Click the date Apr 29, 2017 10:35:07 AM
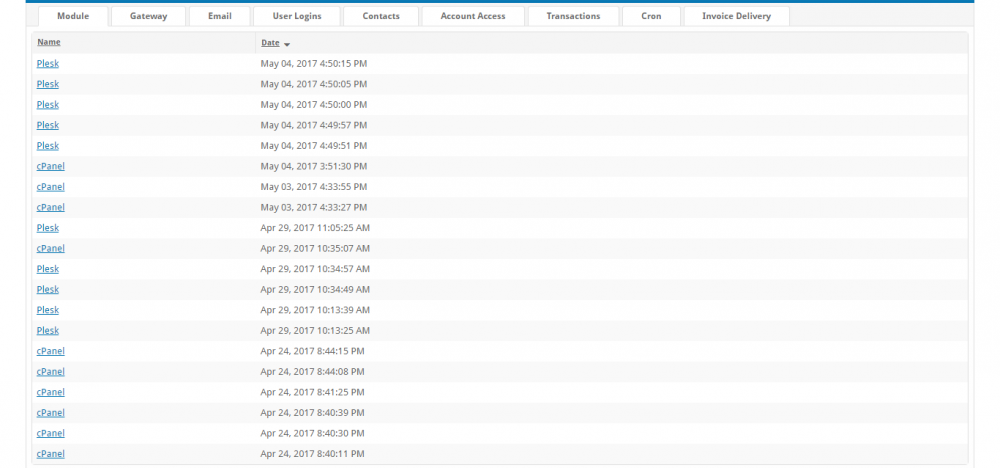The image size is (1000, 468). point(315,248)
